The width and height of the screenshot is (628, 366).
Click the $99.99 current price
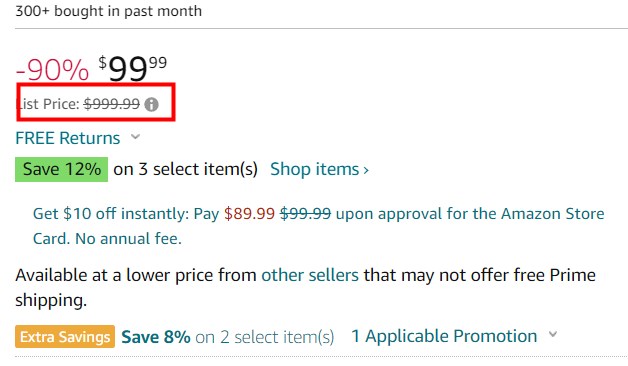point(133,68)
